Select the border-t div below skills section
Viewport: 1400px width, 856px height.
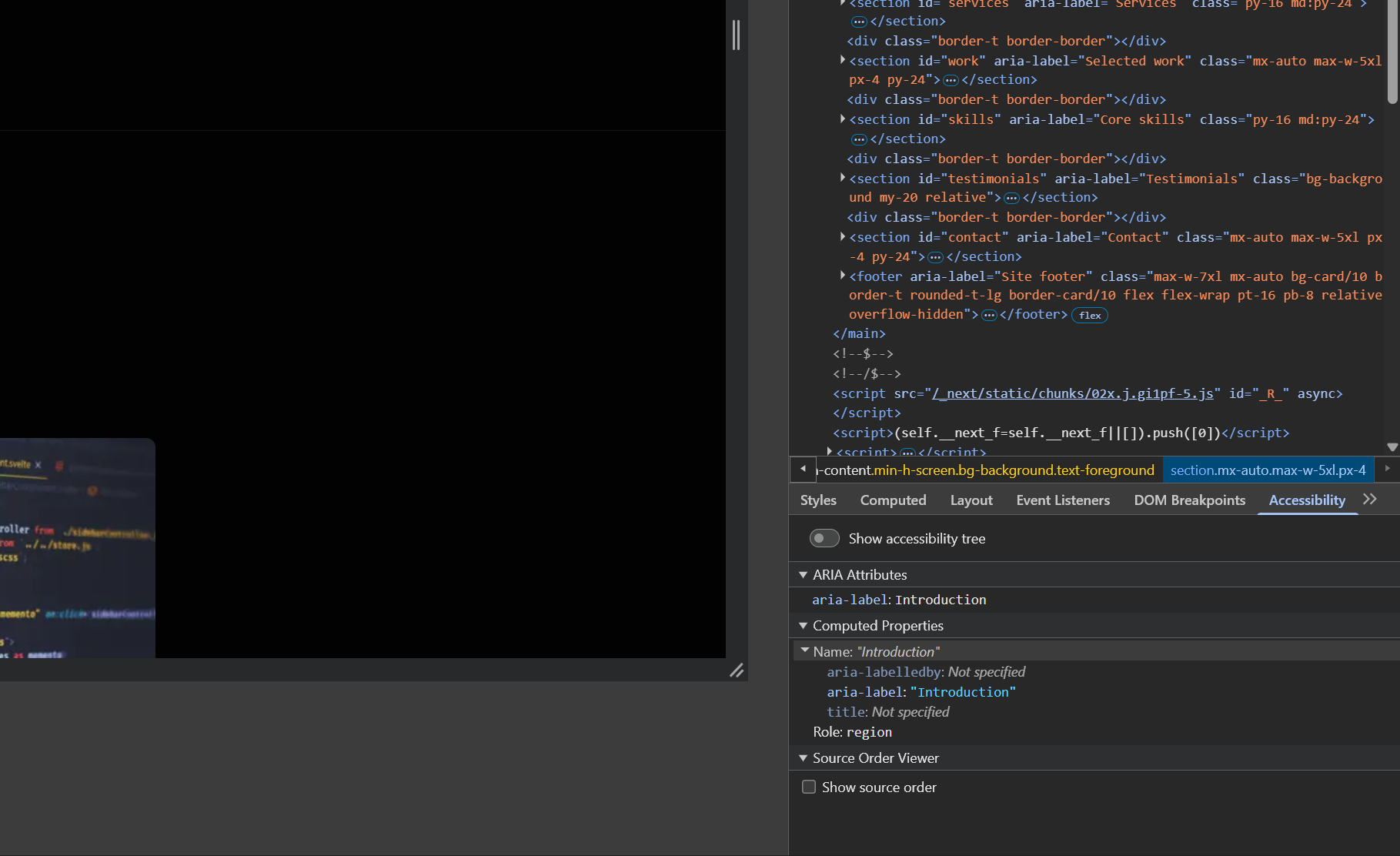(x=1007, y=159)
